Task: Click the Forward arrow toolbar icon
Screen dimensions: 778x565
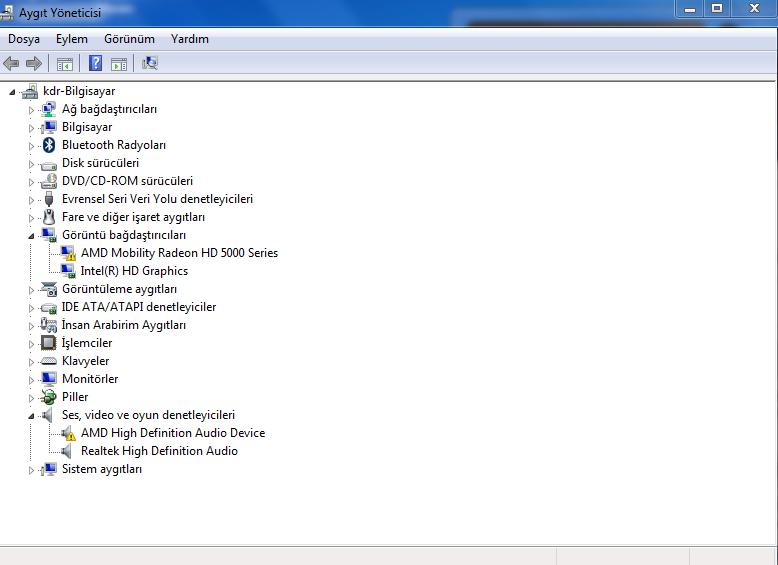Action: pyautogui.click(x=34, y=63)
